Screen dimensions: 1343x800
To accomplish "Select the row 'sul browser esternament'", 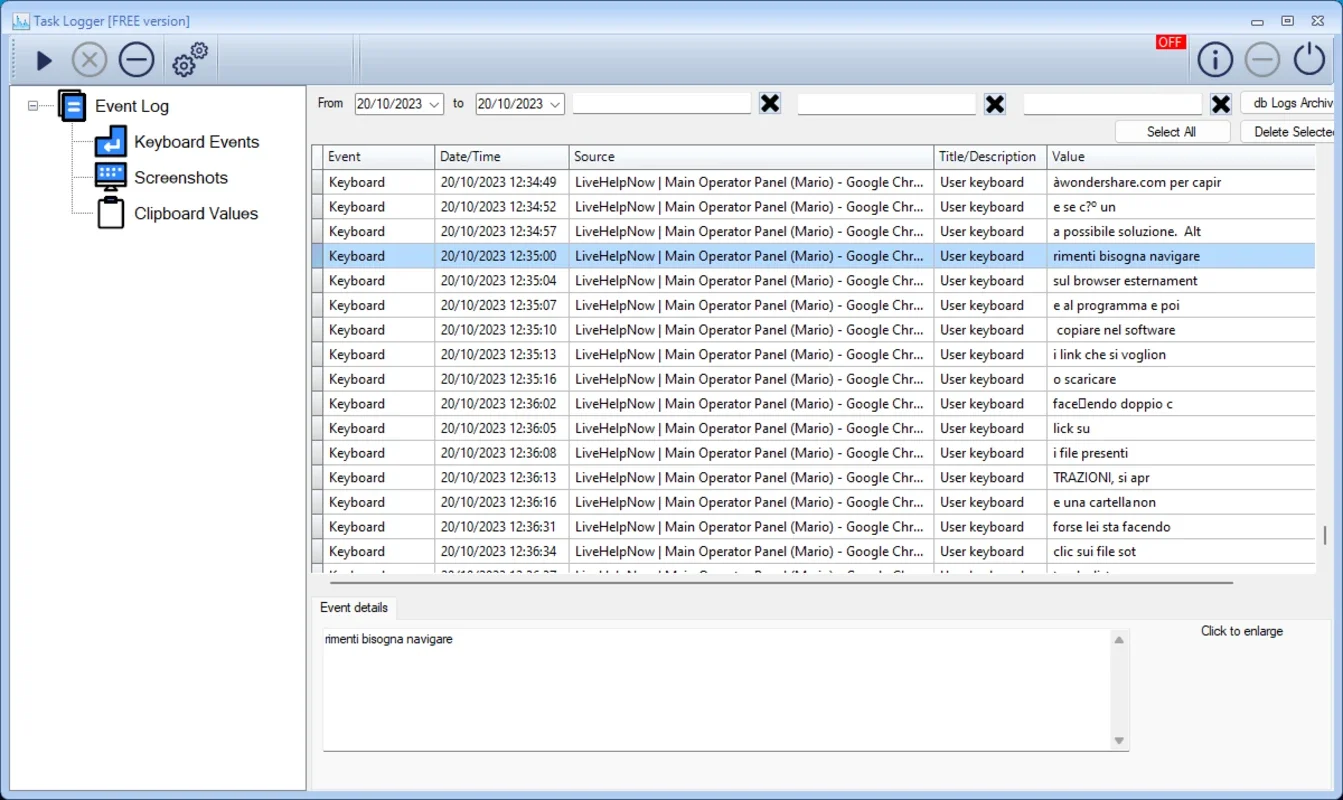I will pyautogui.click(x=813, y=281).
